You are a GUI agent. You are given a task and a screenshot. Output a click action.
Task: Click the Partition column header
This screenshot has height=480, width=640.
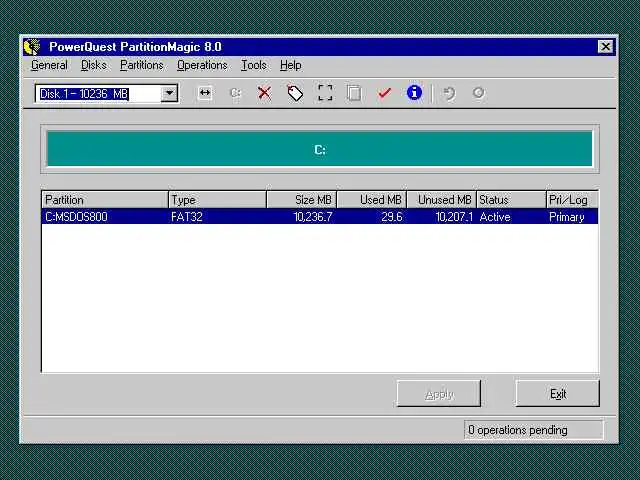105,200
